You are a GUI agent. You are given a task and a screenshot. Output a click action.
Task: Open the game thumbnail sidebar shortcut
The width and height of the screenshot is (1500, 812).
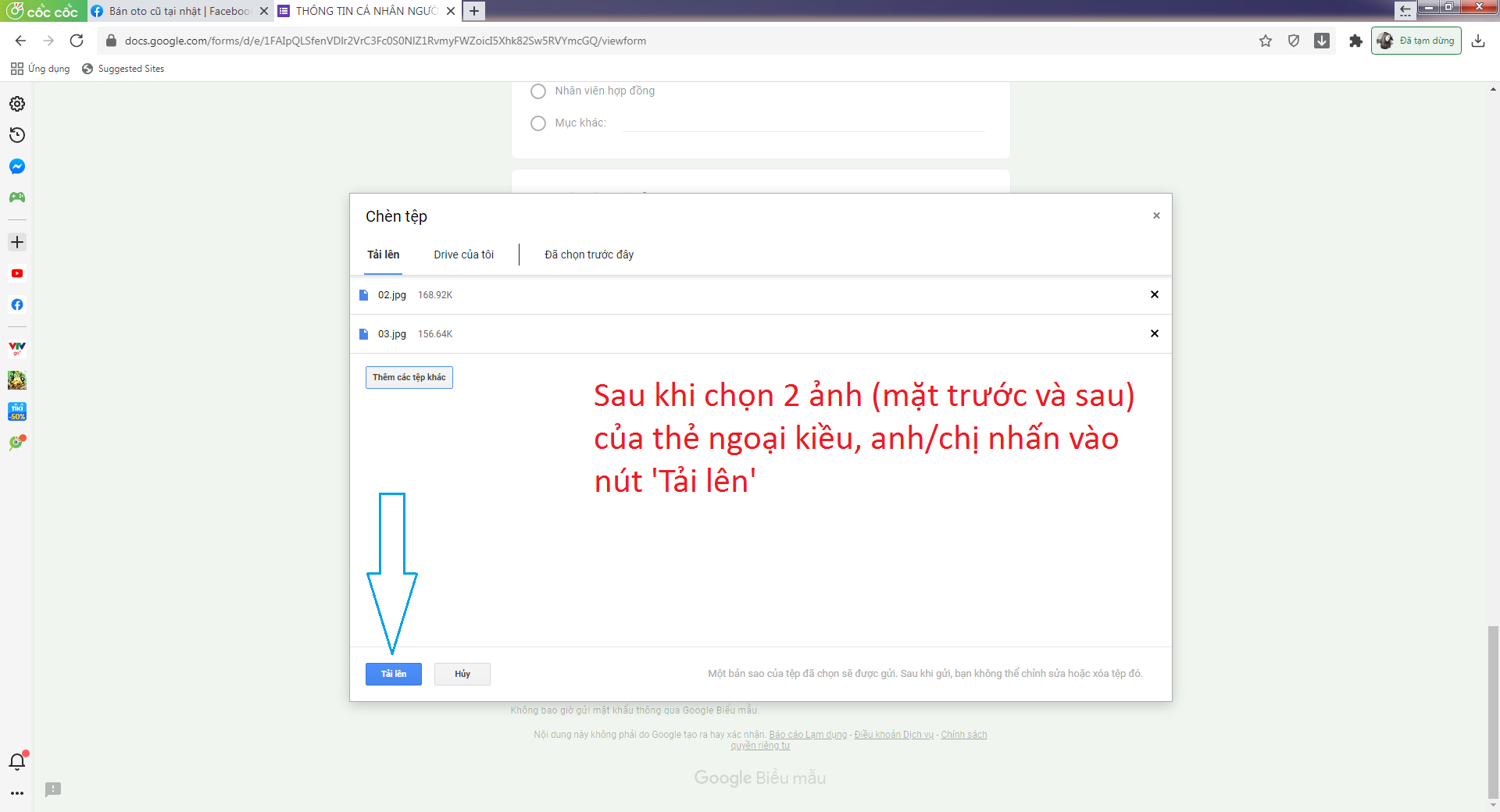[17, 380]
